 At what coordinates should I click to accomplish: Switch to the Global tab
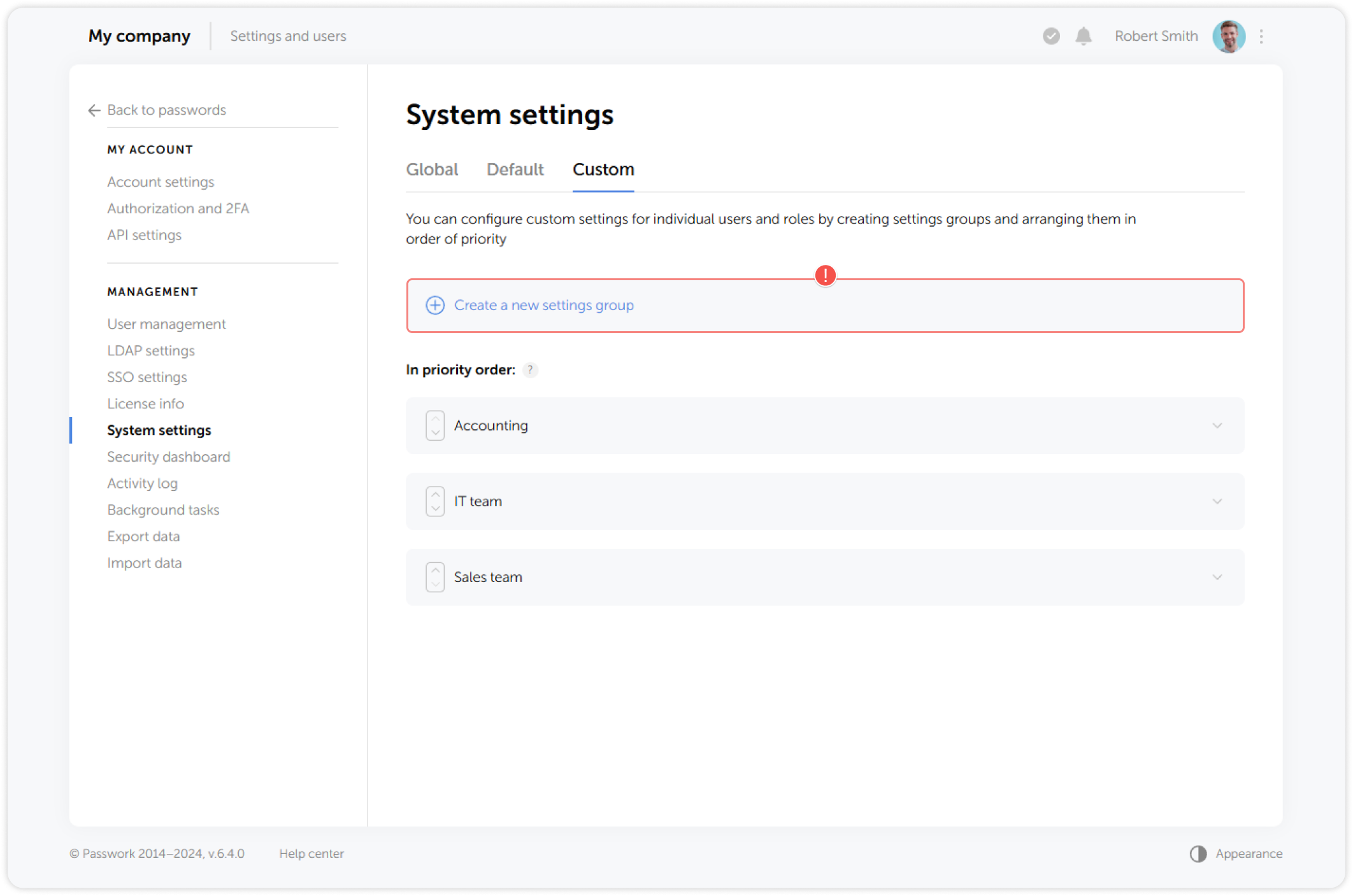coord(432,169)
